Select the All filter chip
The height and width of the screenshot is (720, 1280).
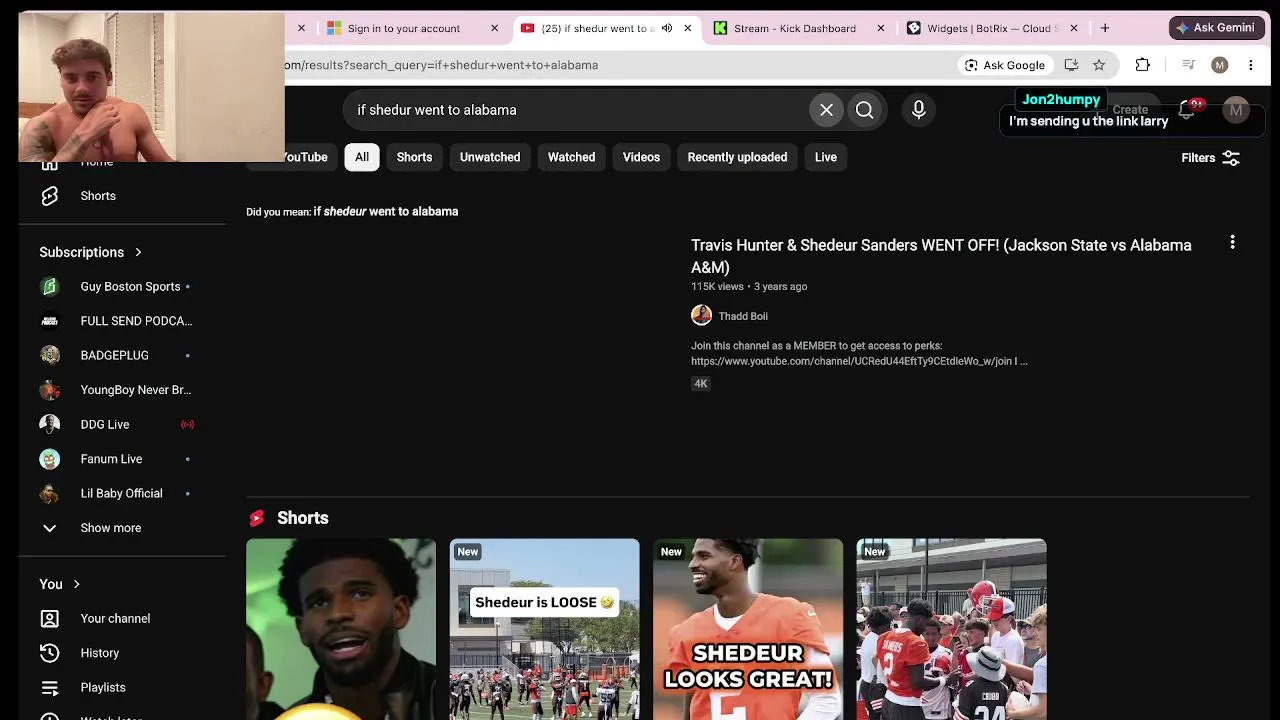point(362,157)
